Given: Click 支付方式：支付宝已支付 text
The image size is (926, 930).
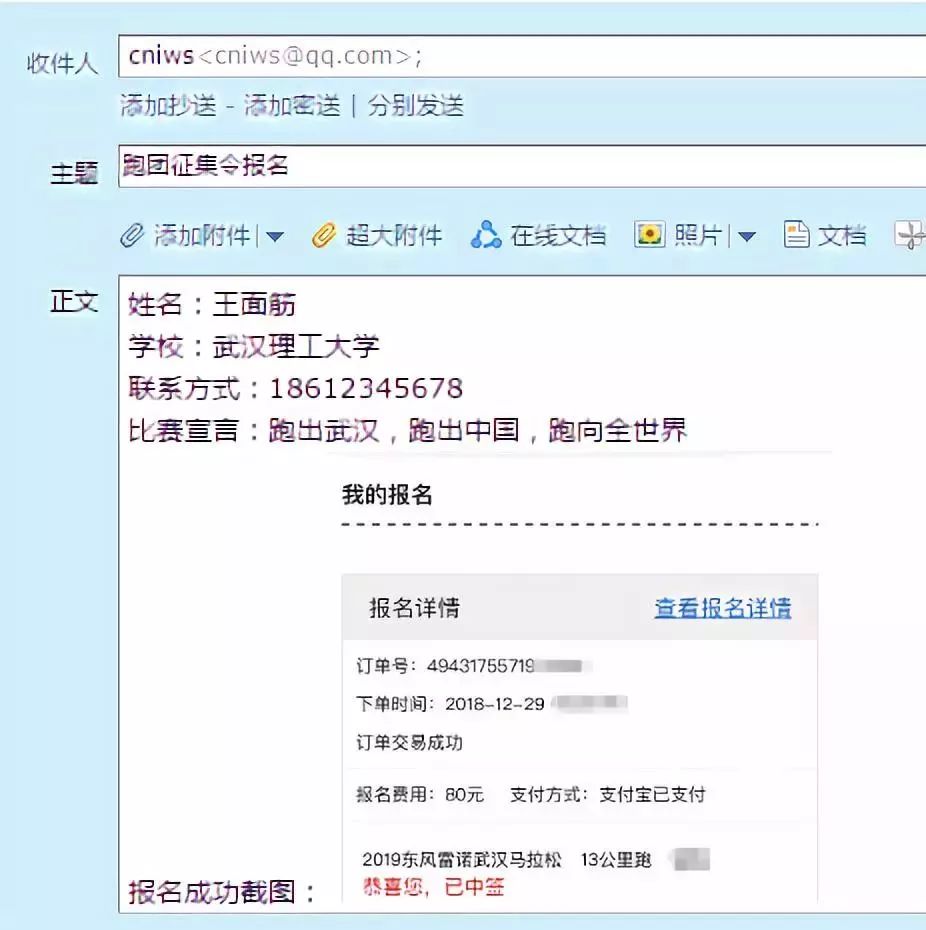Looking at the screenshot, I should (x=608, y=795).
